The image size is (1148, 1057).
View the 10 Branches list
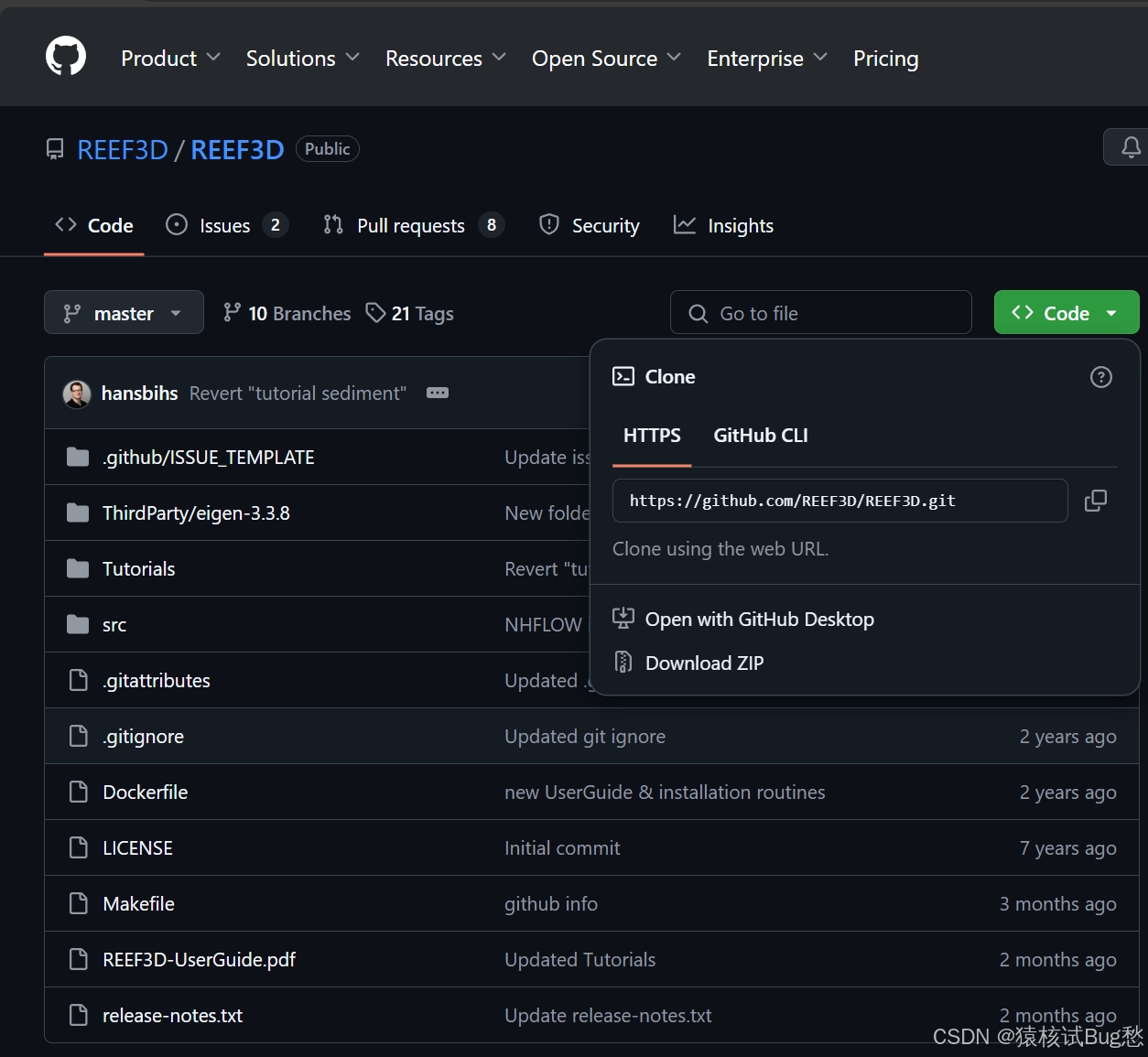pyautogui.click(x=287, y=313)
